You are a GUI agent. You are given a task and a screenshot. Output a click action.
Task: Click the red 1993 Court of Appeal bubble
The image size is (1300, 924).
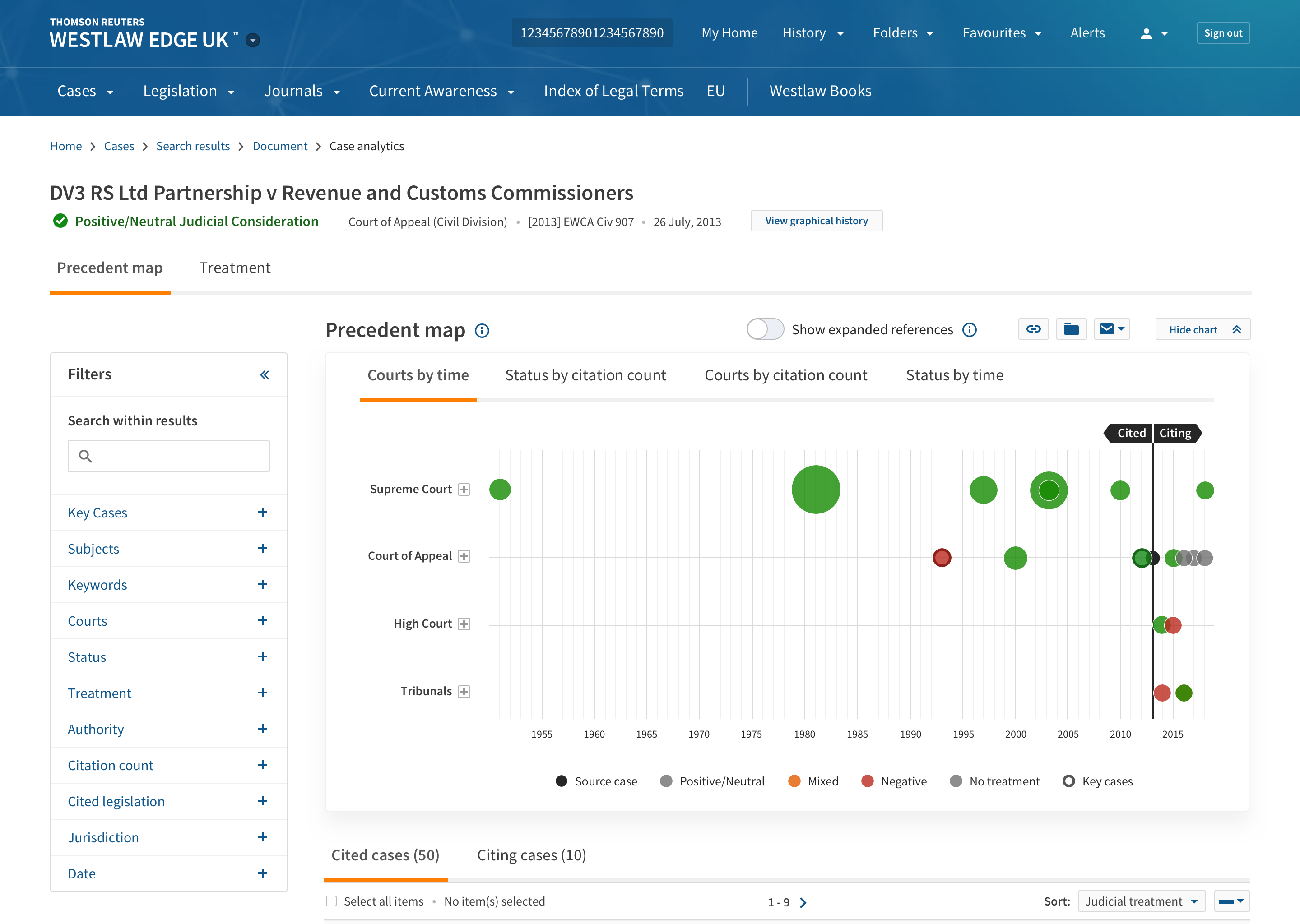[x=942, y=557]
